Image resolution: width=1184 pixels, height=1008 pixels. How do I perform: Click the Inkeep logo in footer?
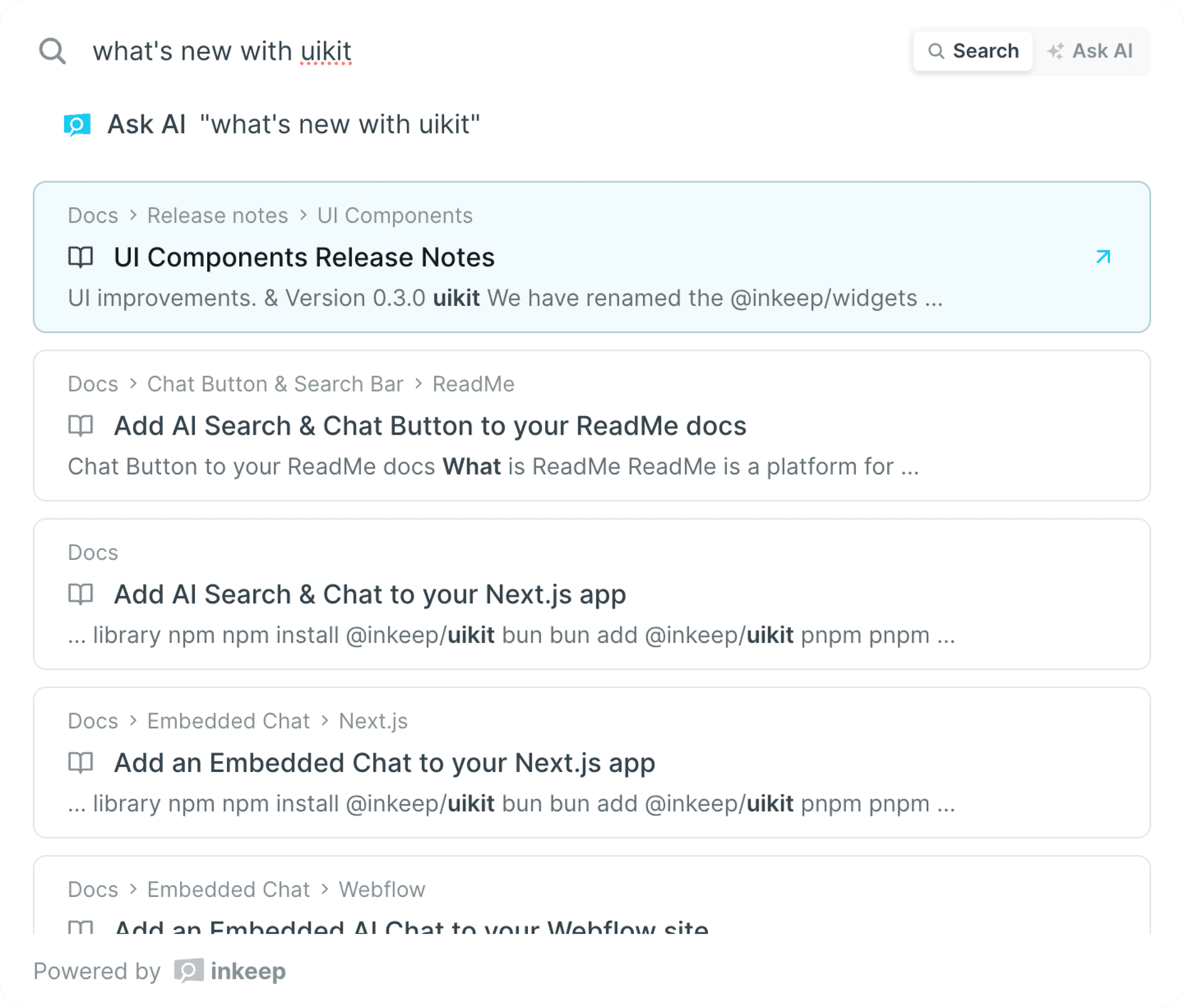pyautogui.click(x=189, y=971)
